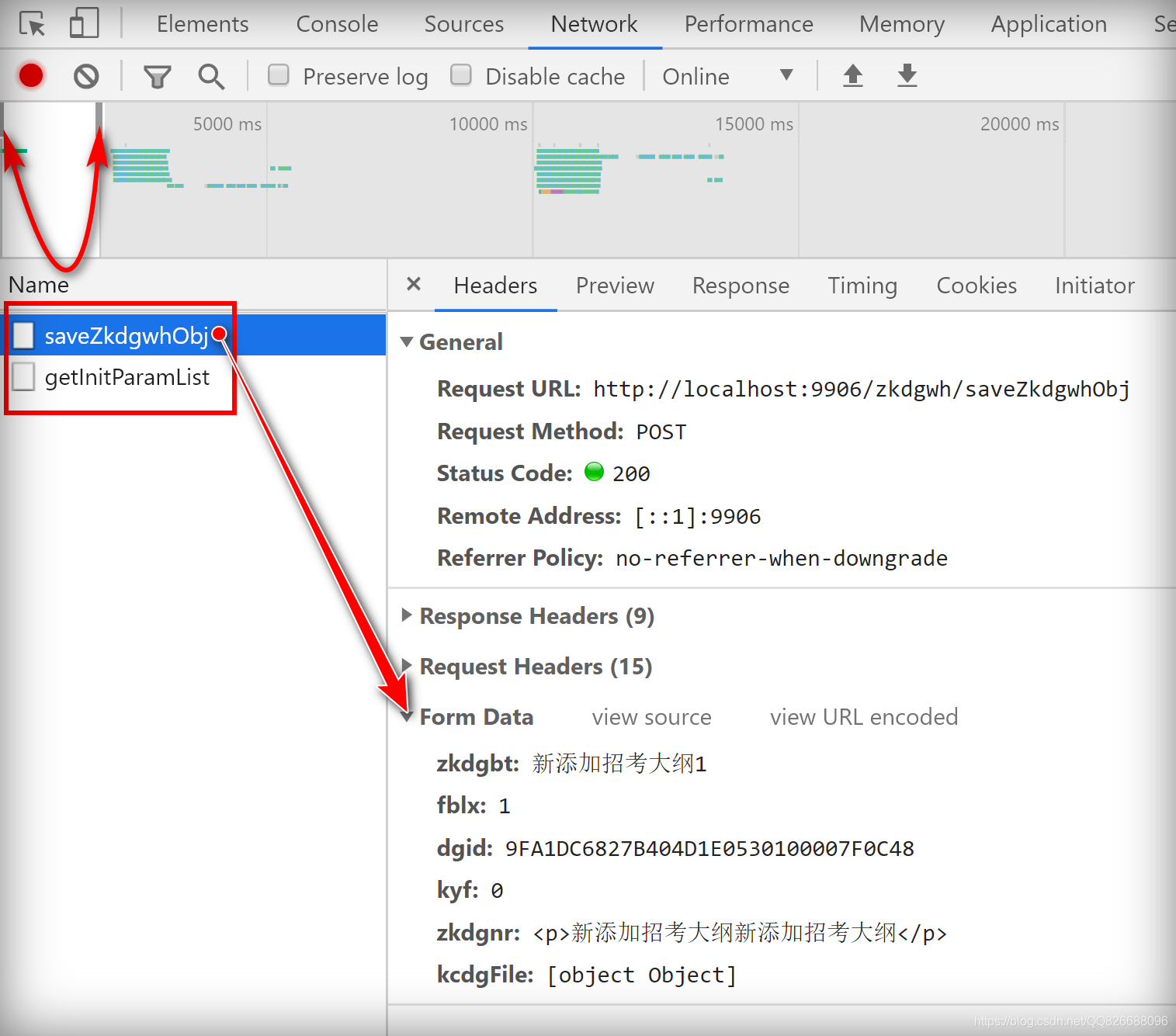Screen dimensions: 1176x1036
Task: Select the Headers detail tab
Action: pos(495,286)
